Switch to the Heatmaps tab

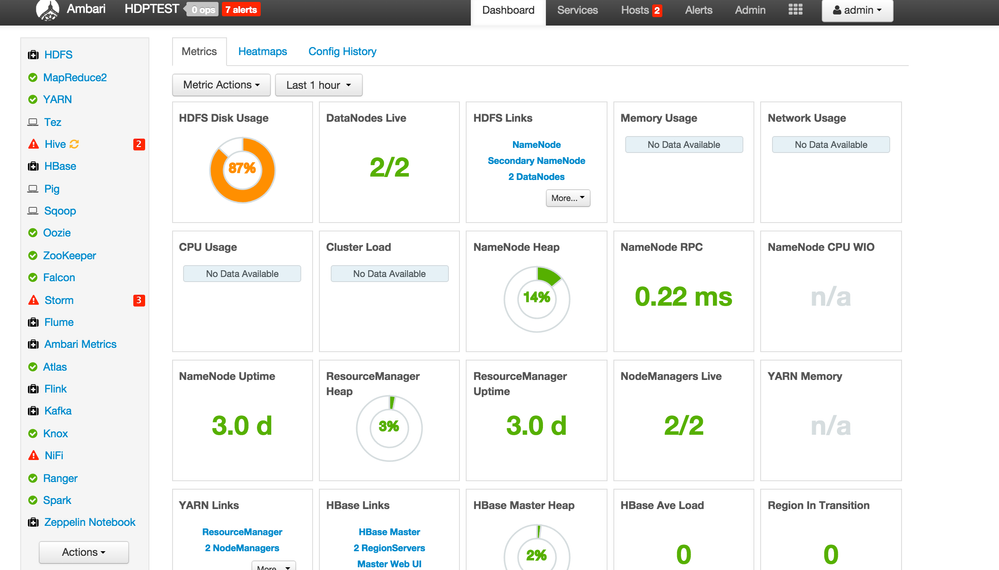coord(262,52)
